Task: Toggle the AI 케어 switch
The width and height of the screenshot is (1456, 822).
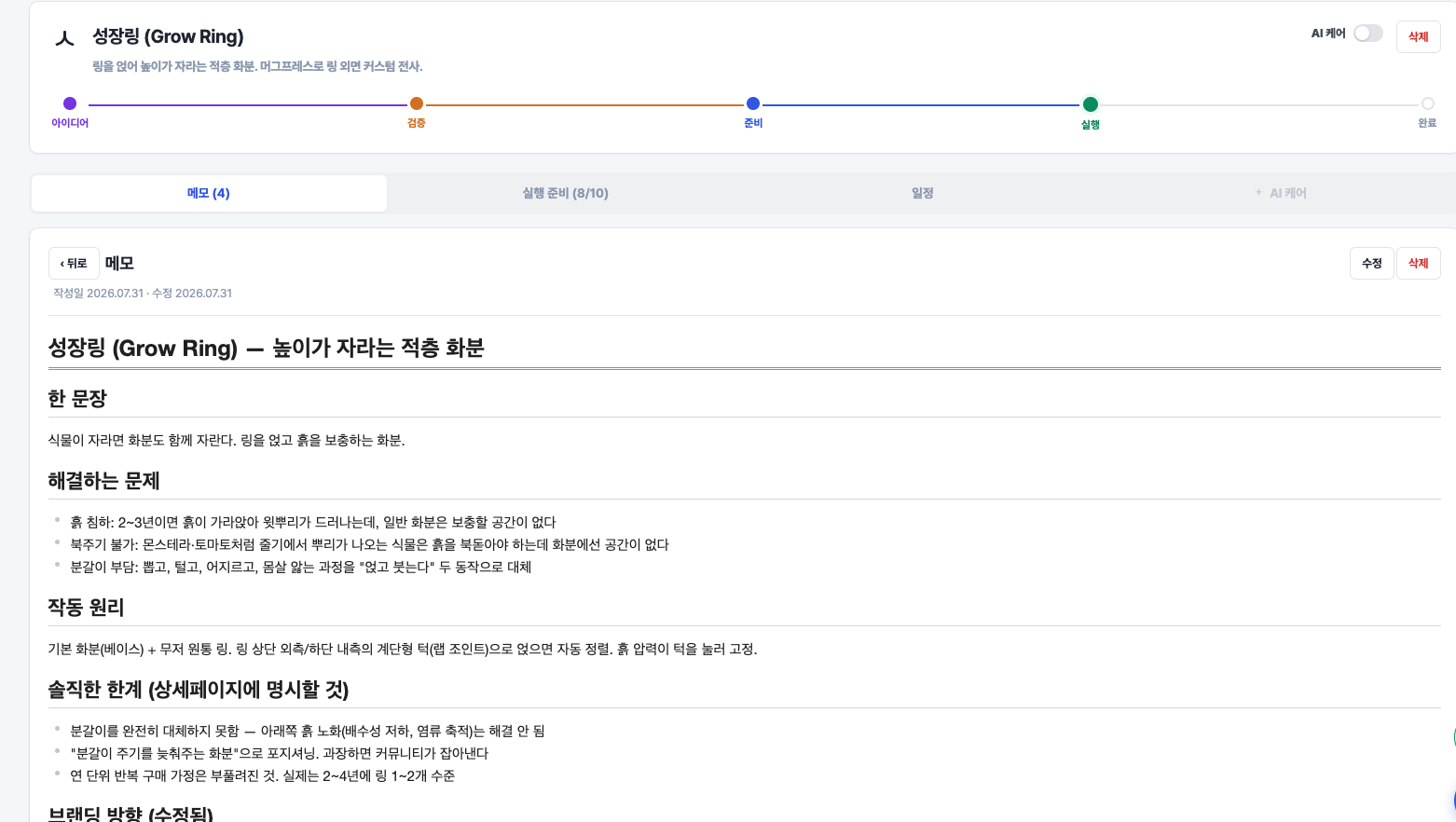Action: pyautogui.click(x=1367, y=34)
